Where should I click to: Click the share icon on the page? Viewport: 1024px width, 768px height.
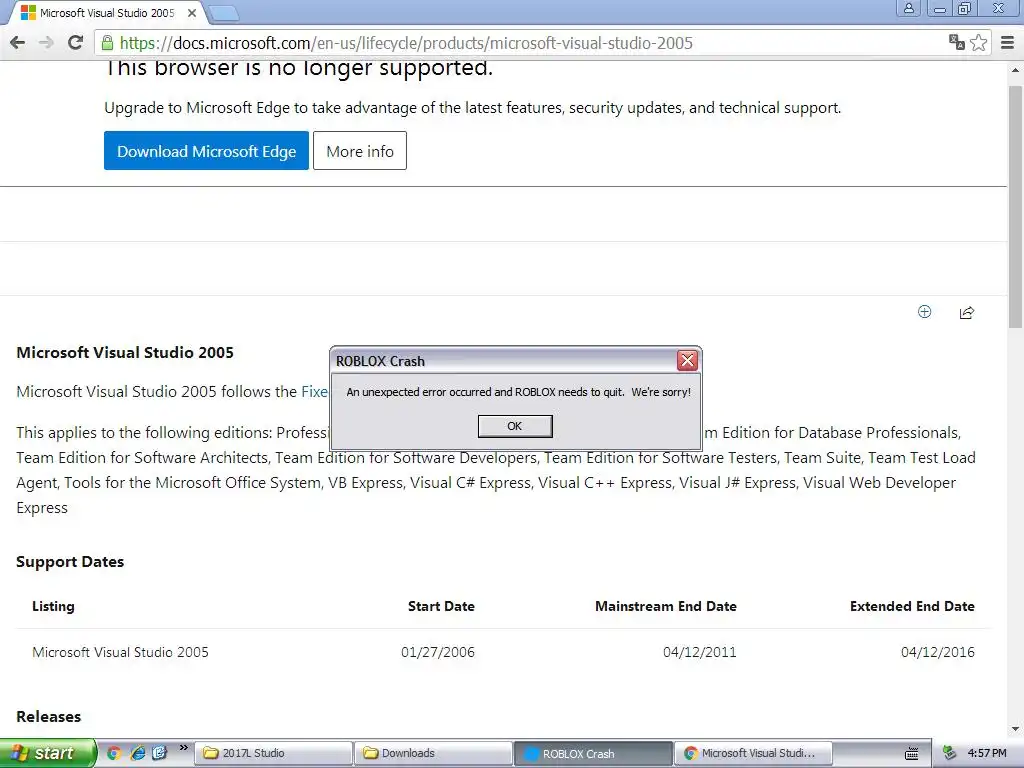click(967, 313)
